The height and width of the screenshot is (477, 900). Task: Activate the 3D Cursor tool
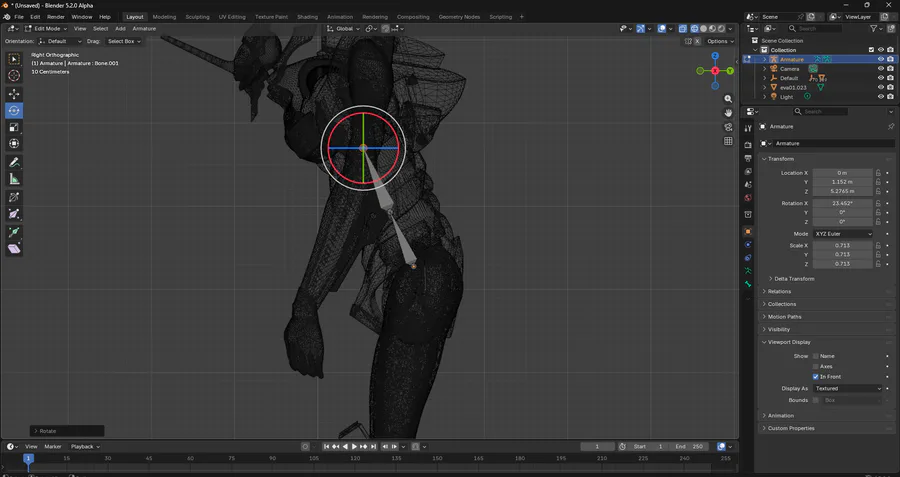14,76
